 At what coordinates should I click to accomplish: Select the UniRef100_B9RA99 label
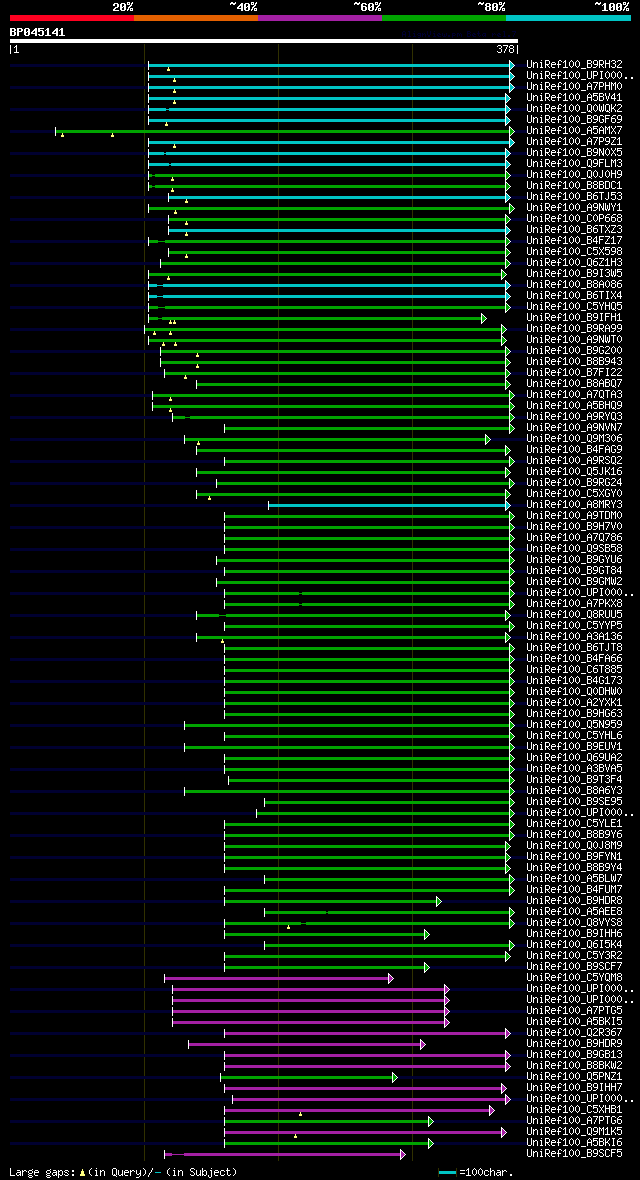(574, 329)
